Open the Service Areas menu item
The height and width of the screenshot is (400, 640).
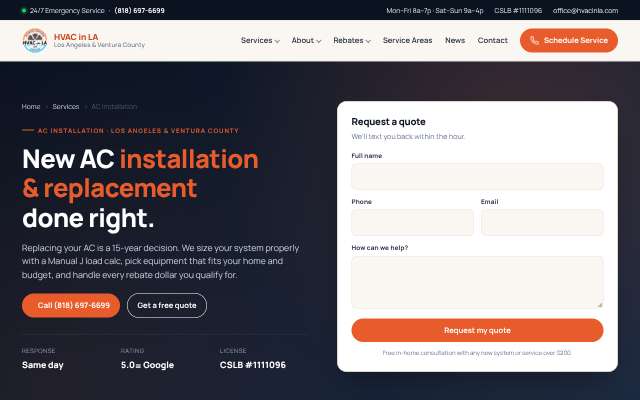(407, 40)
